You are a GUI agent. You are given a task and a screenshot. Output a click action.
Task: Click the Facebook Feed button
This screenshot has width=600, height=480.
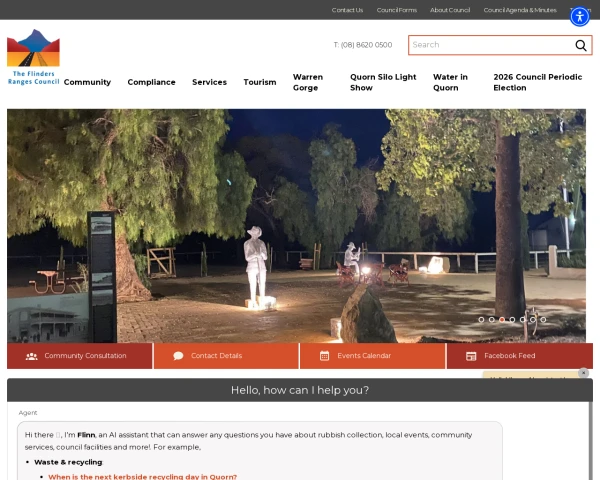coord(520,356)
